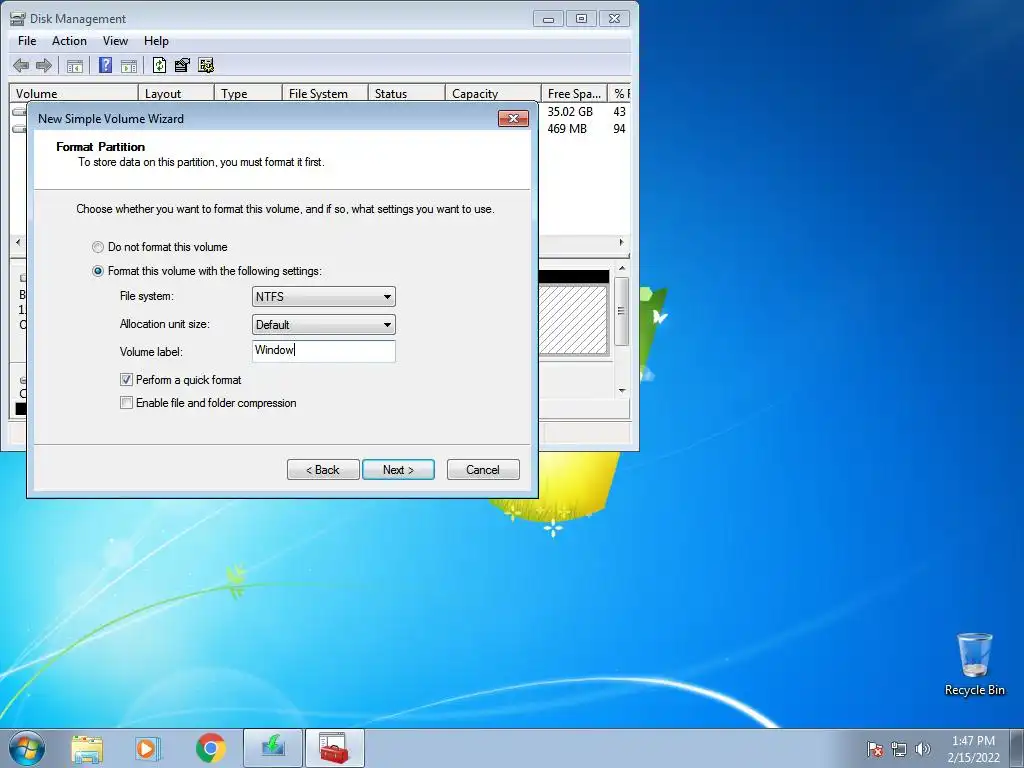The image size is (1024, 768).
Task: Sort by the Type column header
Action: (x=248, y=93)
